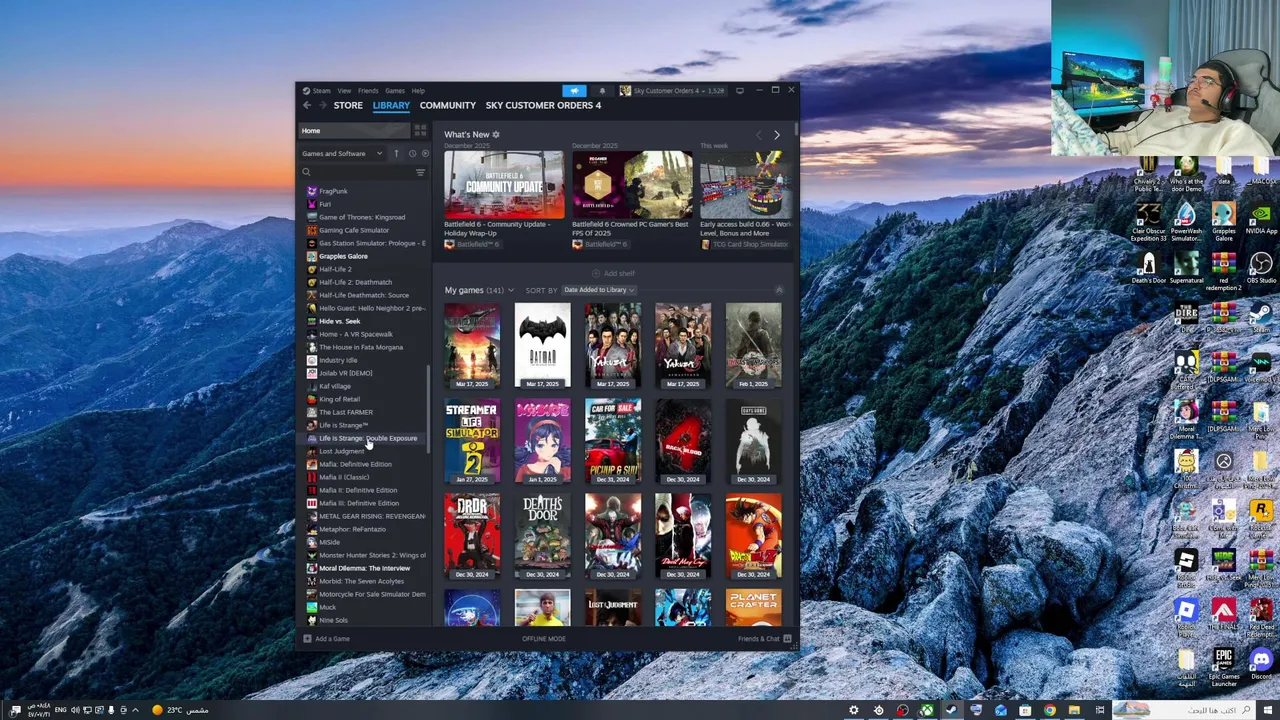Collapse the My games shelf chevron icon
Viewport: 1280px width, 720px height.
click(779, 290)
